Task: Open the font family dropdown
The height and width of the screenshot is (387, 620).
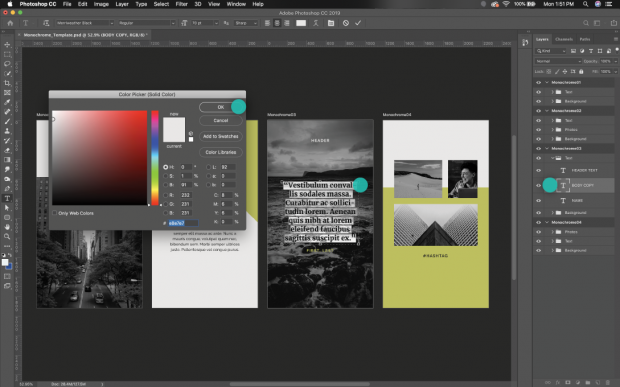Action: (85, 23)
